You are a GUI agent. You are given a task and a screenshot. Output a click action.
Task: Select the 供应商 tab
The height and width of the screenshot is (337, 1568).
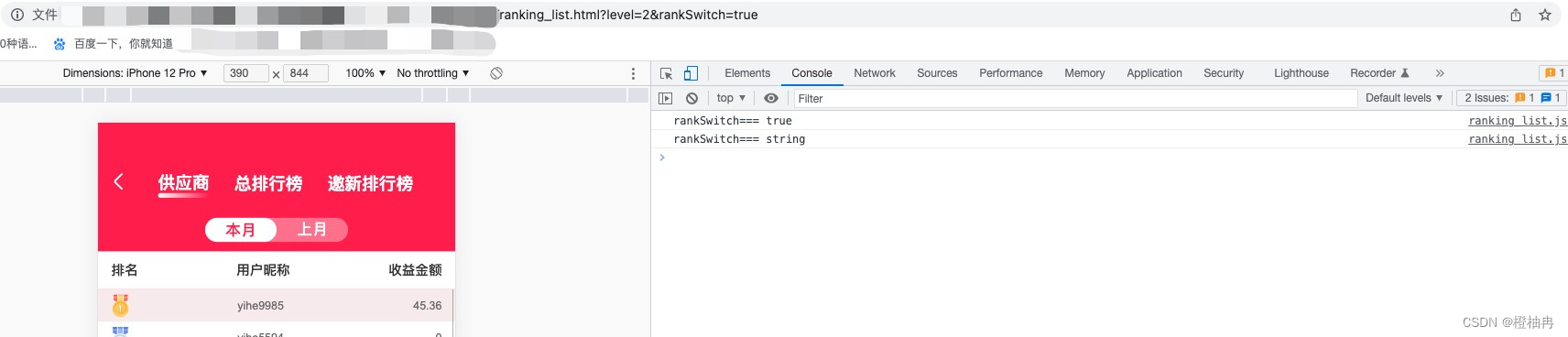click(183, 183)
